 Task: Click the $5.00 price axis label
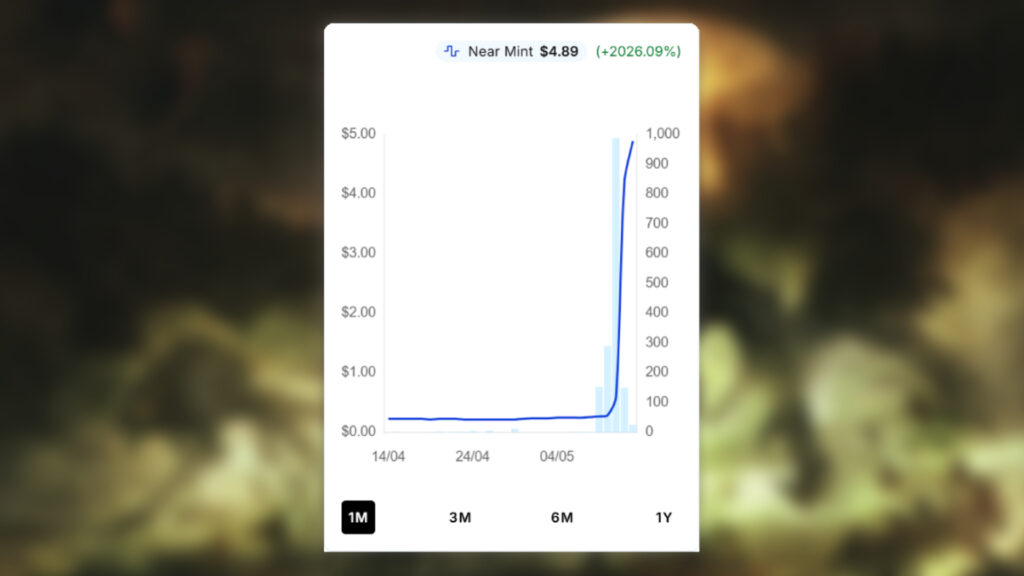(358, 133)
